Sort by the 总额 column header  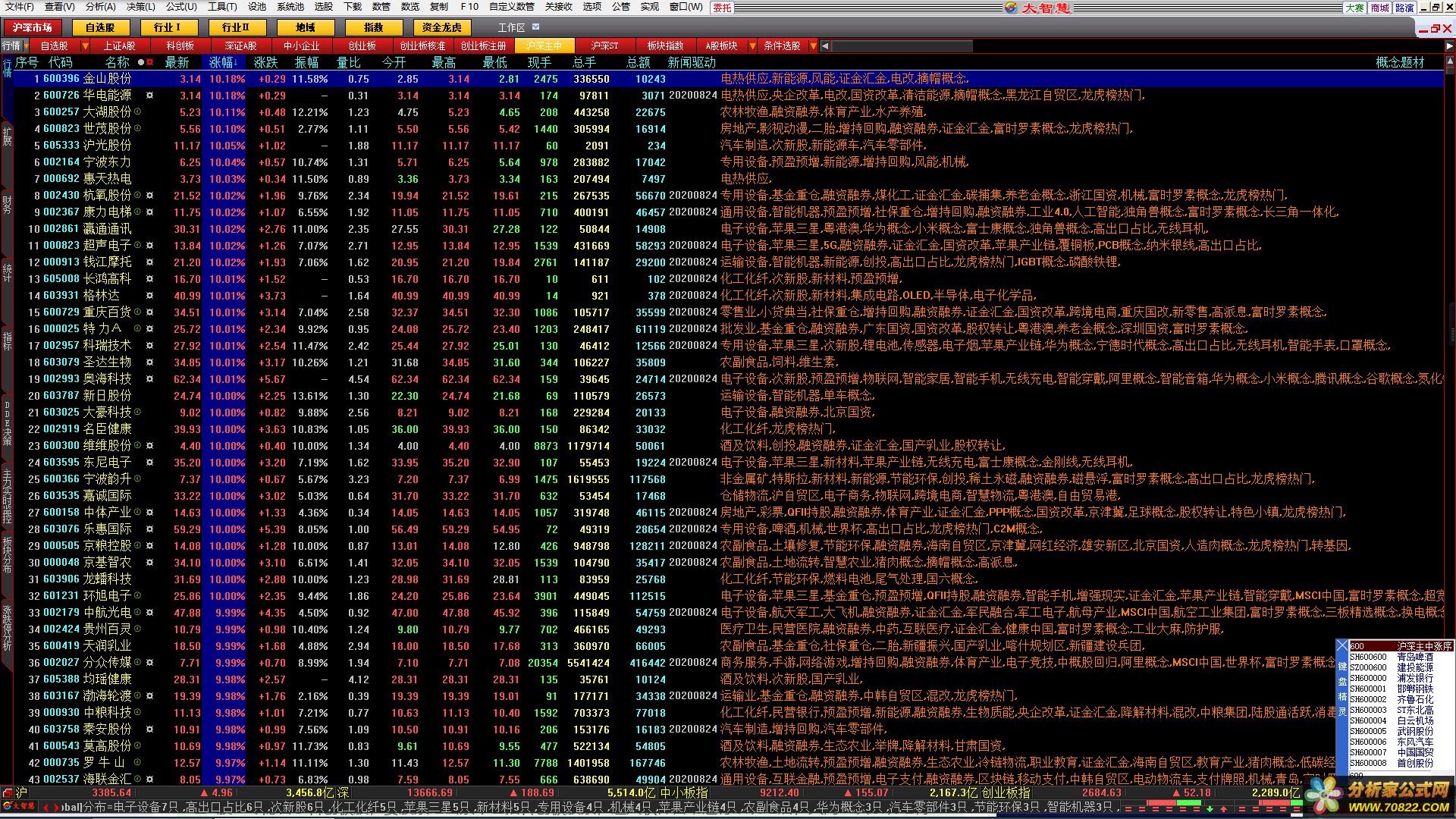[639, 62]
